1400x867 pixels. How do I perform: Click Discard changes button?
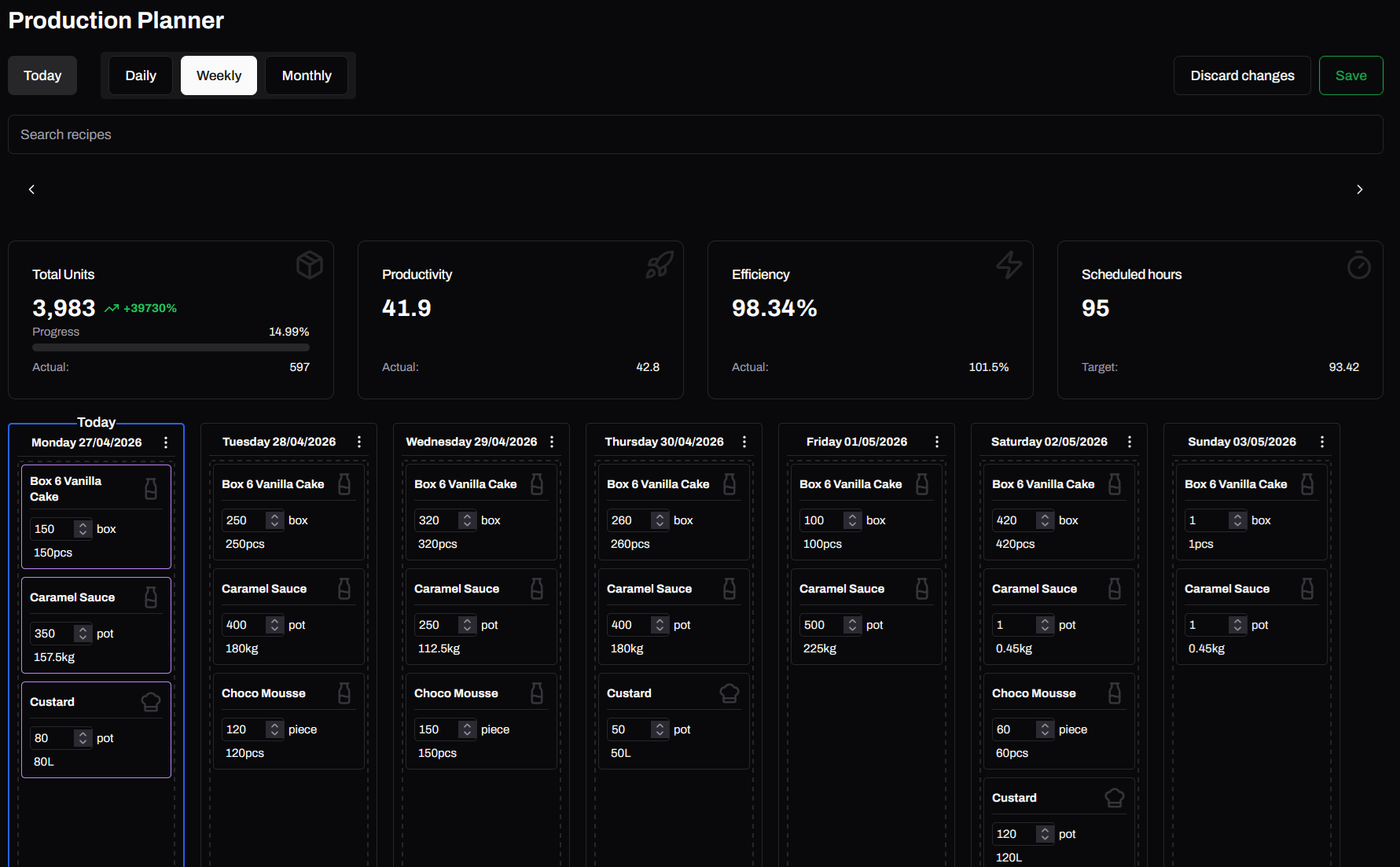coord(1241,75)
